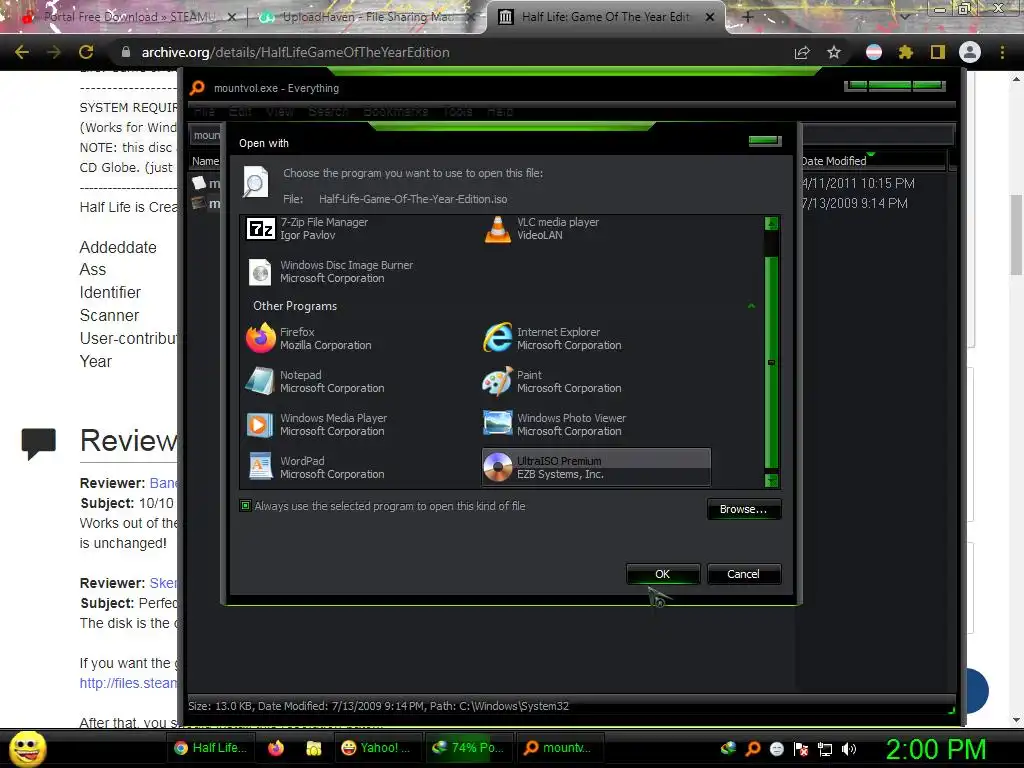Click browser page vertical scrollbar thumb

click(1016, 235)
